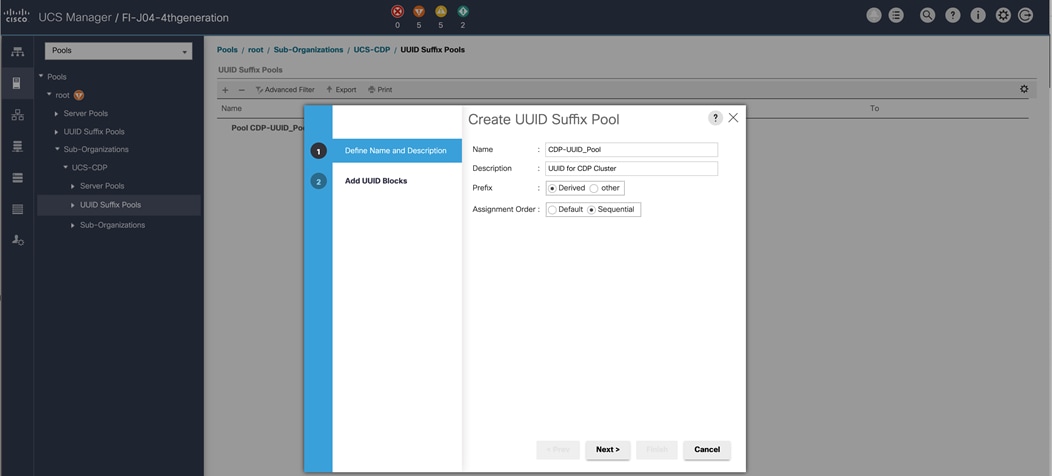Click the plus add icon in toolbar

225,90
